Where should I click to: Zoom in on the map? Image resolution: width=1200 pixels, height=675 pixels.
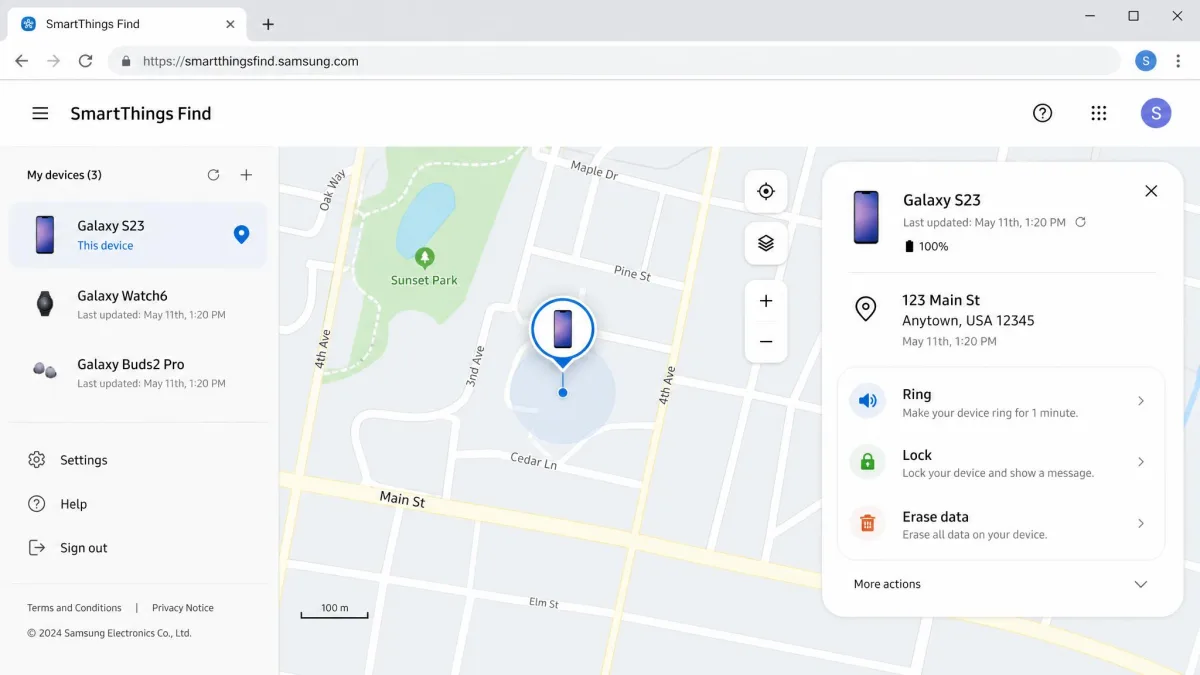[x=766, y=301]
